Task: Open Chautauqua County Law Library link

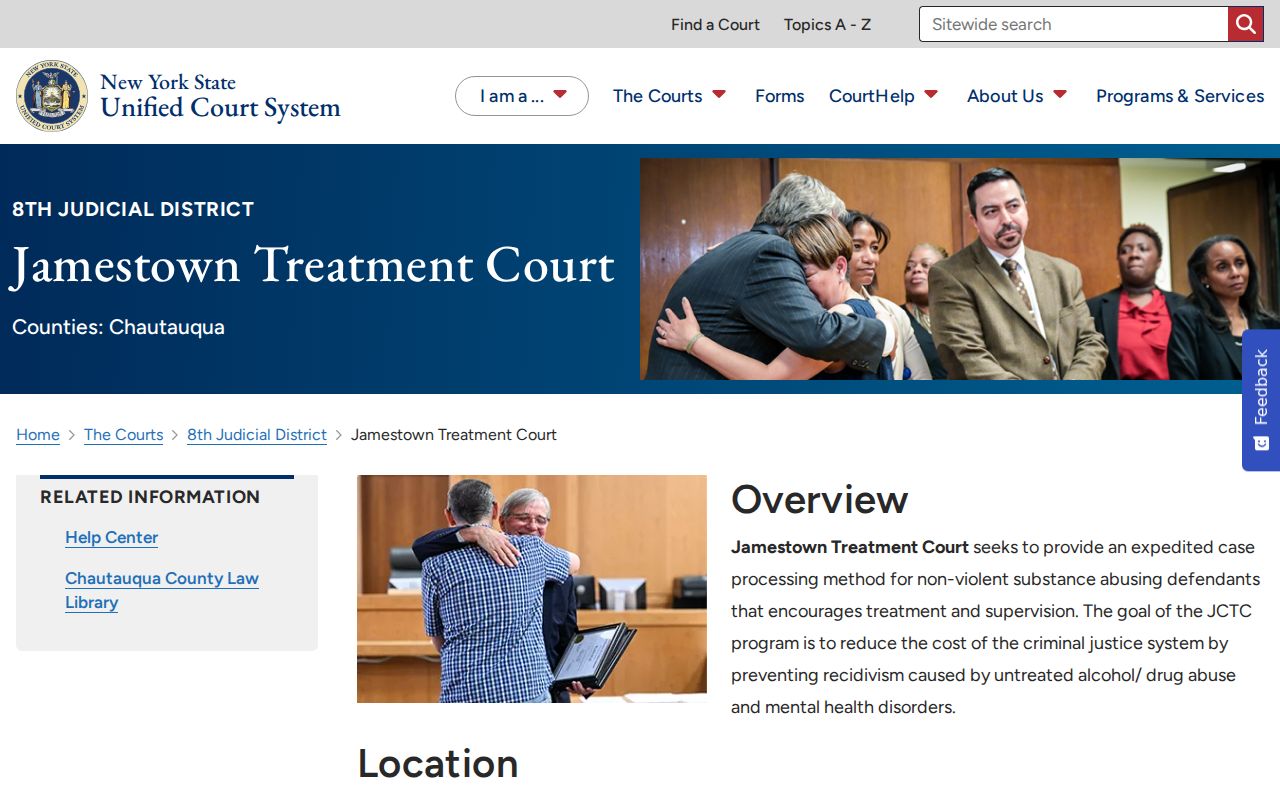Action: click(x=162, y=590)
